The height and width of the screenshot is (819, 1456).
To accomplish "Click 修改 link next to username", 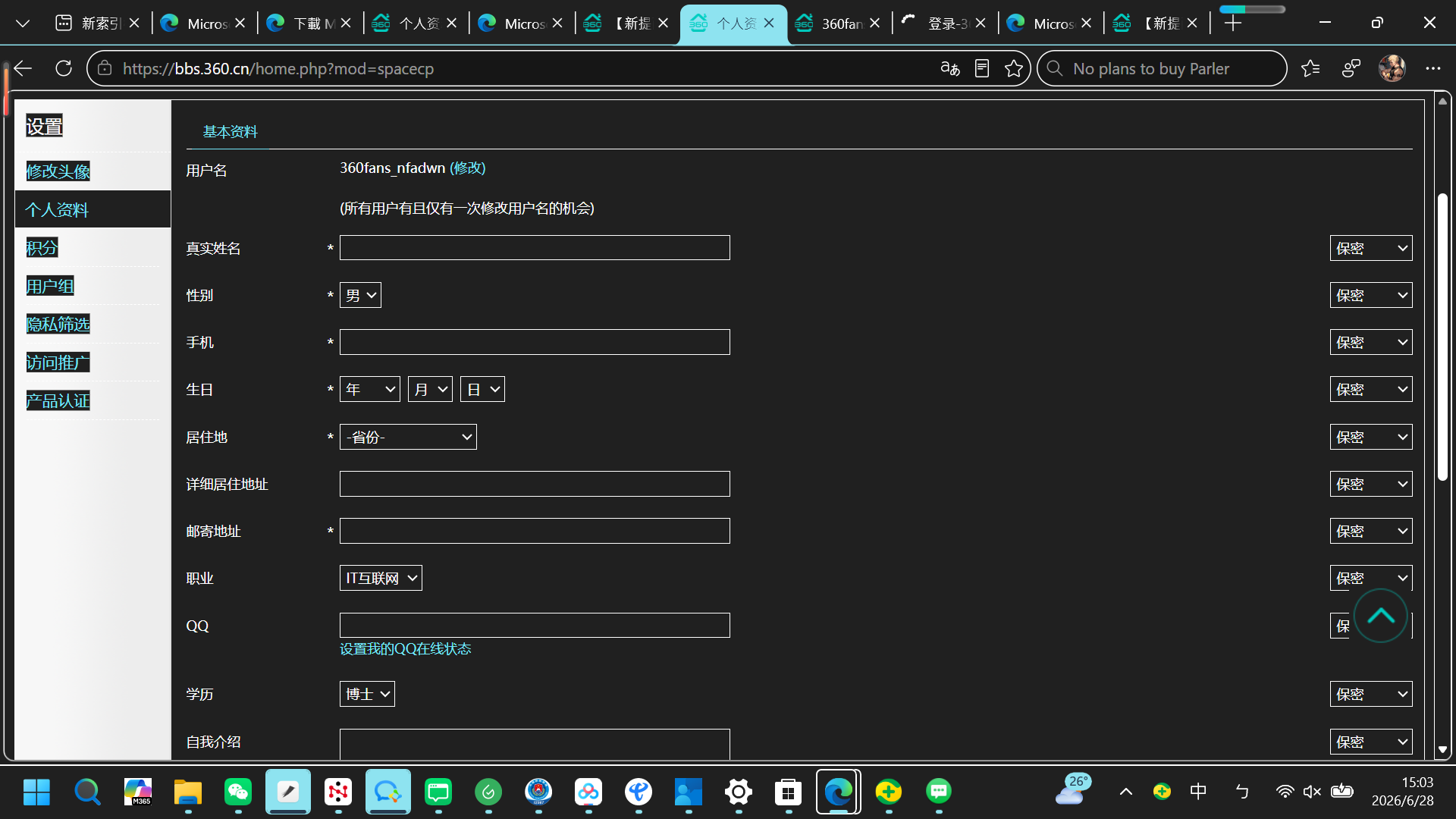I will (x=468, y=168).
